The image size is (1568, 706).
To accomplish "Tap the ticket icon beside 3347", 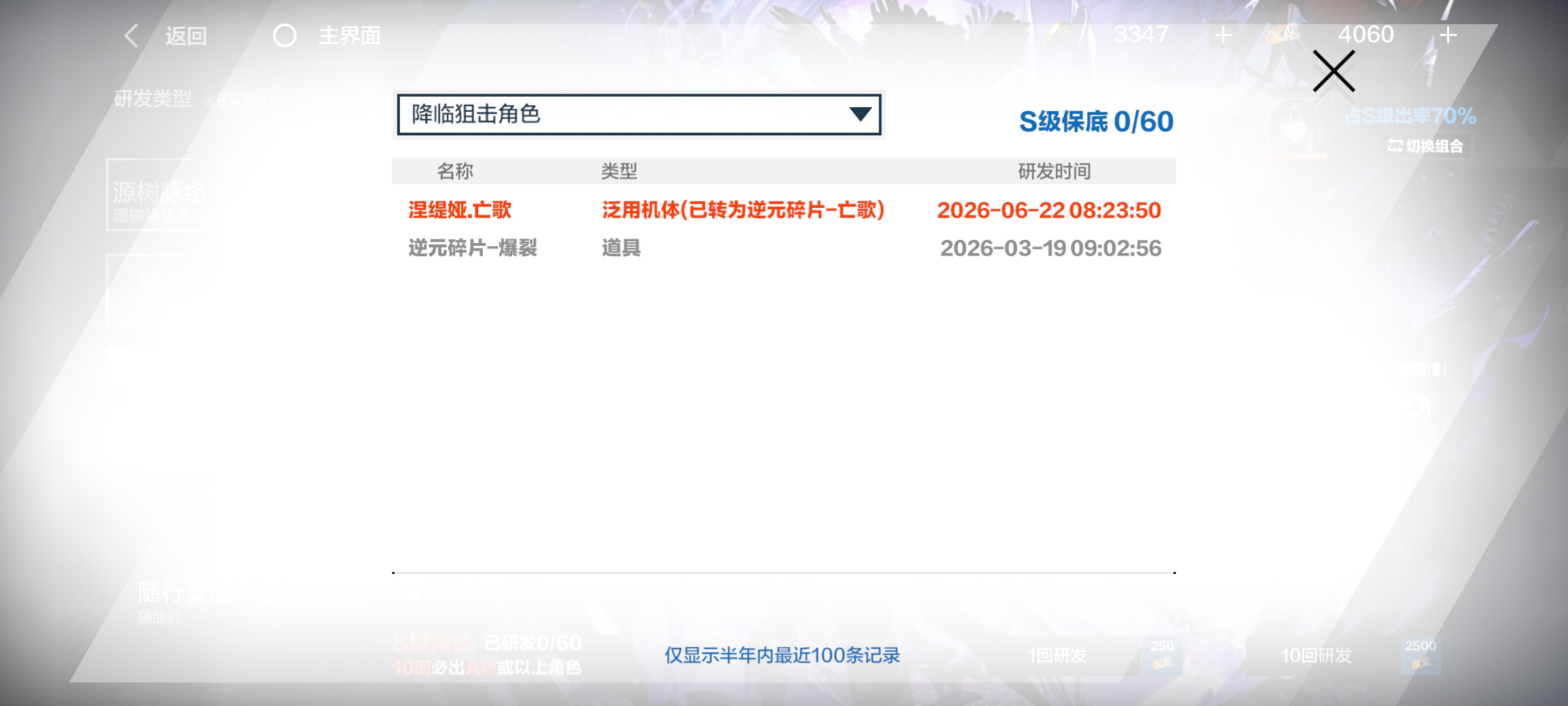I will [x=1060, y=33].
